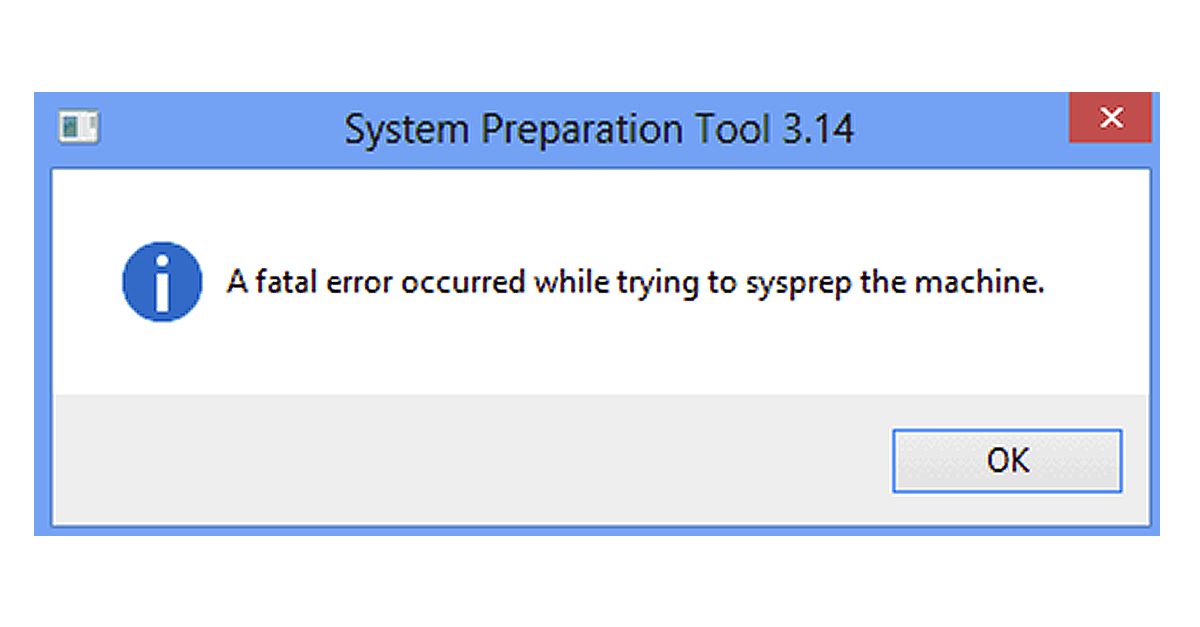
Task: Click the fatal error message text
Action: pos(635,283)
